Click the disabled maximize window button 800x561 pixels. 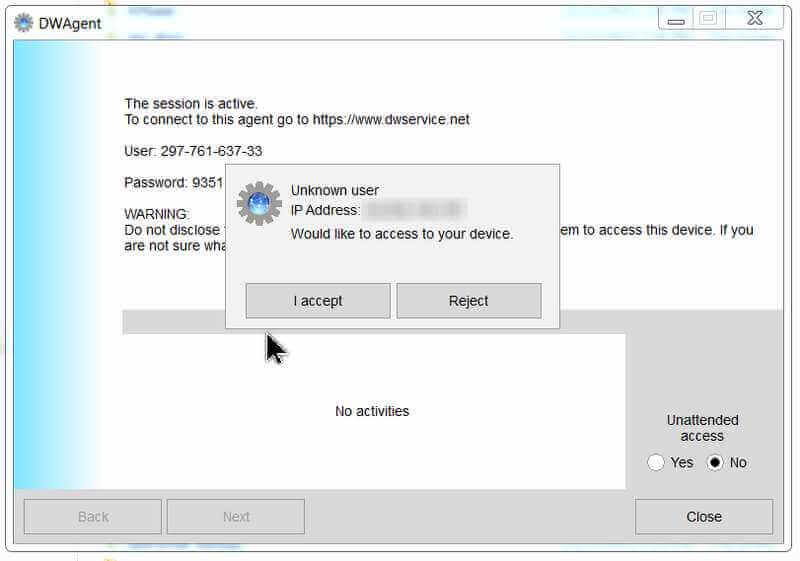click(x=708, y=19)
